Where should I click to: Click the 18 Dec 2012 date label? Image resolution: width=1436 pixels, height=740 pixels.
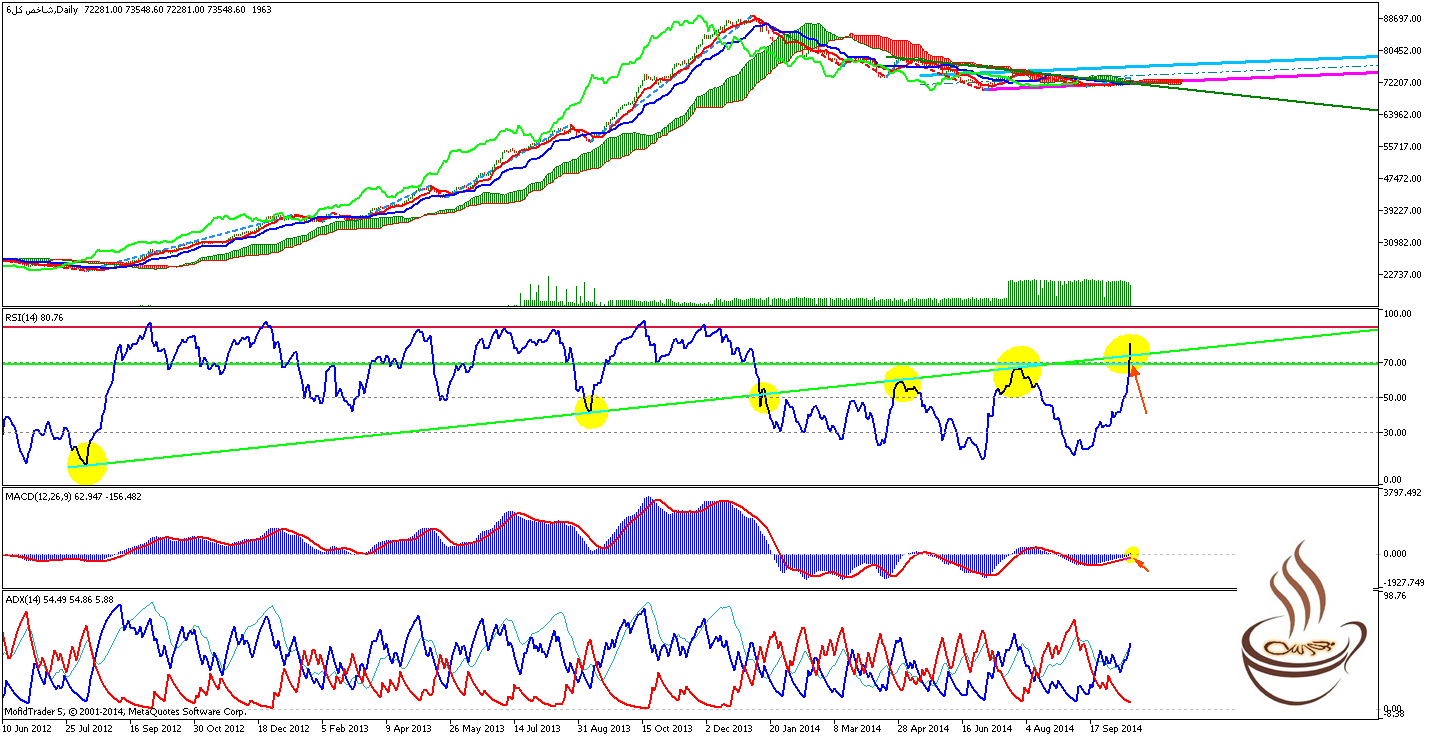(x=284, y=729)
